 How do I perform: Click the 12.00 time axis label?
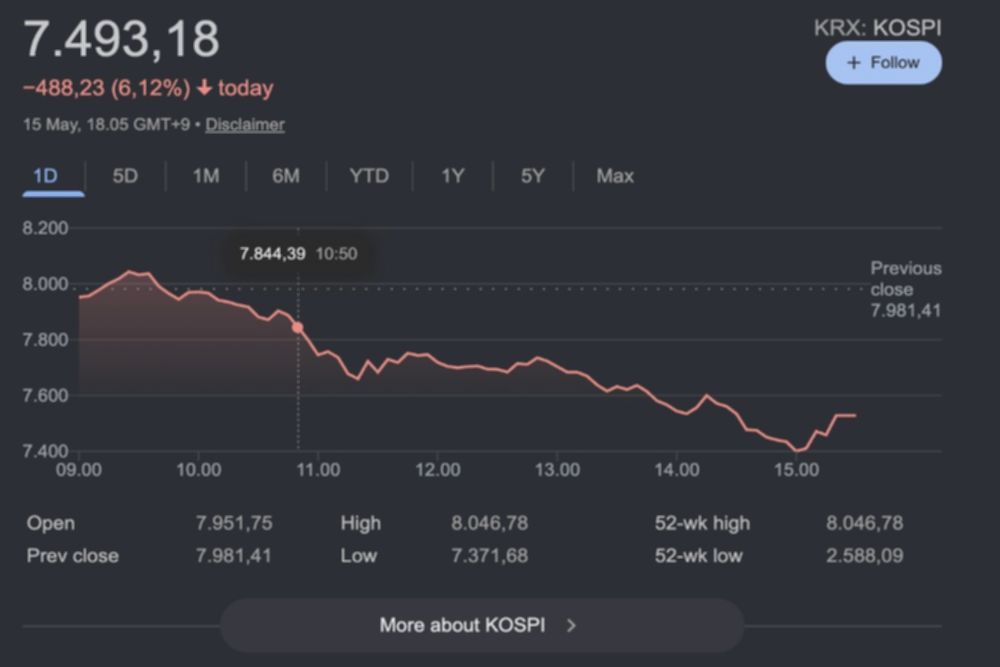pos(438,470)
